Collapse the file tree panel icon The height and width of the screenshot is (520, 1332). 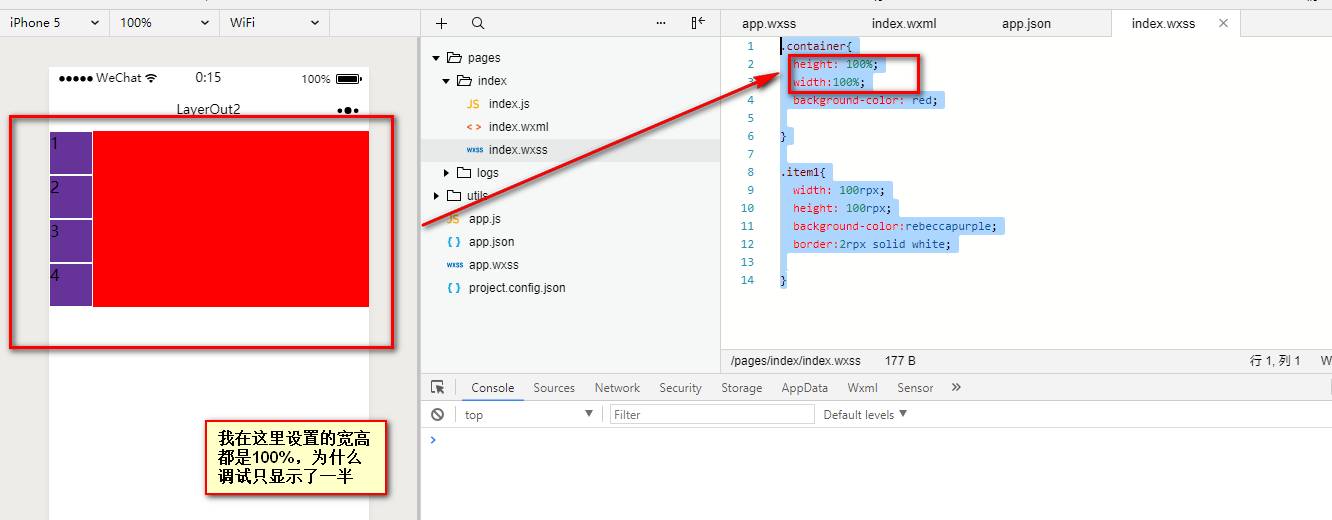point(698,23)
